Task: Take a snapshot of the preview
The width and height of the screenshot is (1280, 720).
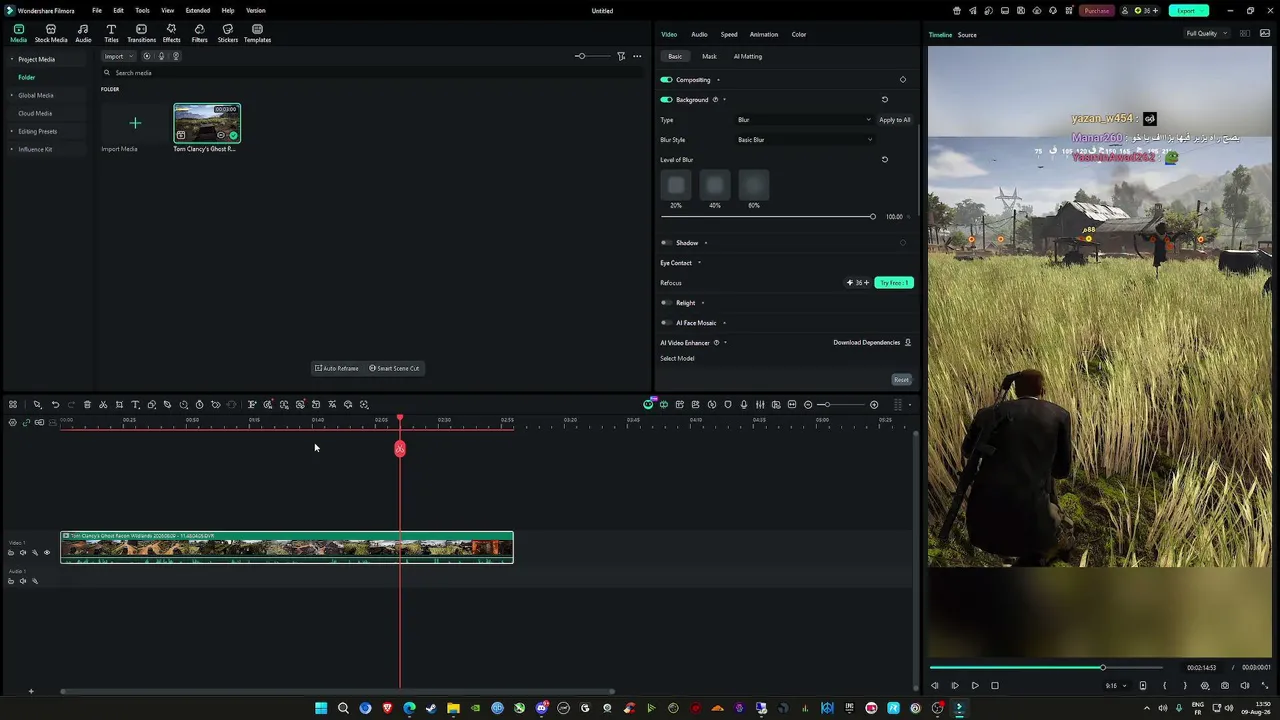Action: (x=1225, y=686)
